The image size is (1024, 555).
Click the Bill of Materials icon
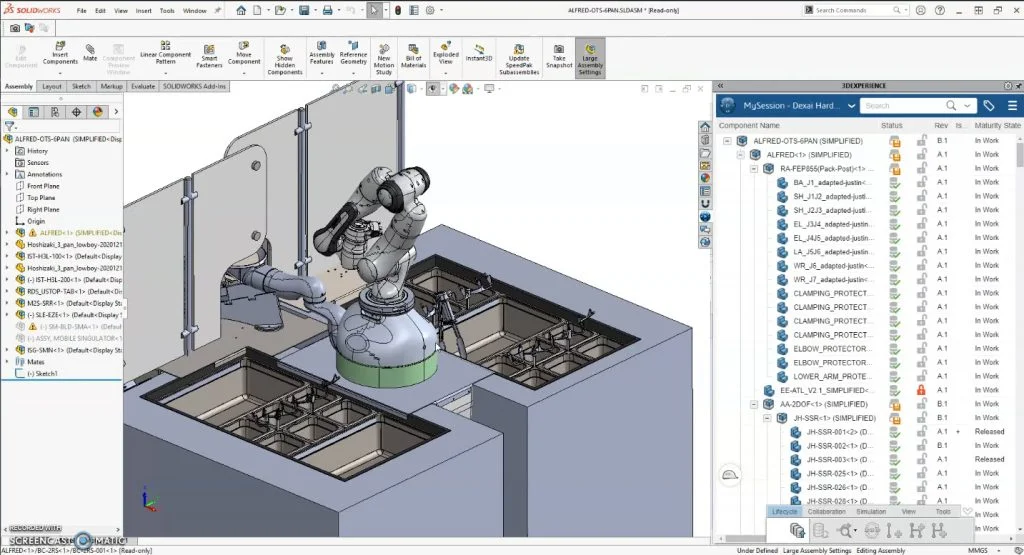click(414, 55)
